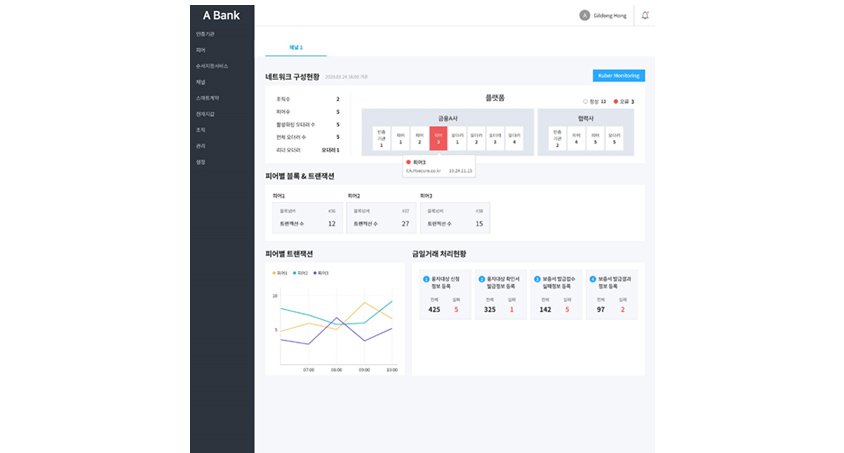Open 인증기관 in the sidebar
The image size is (844, 453).
[206, 34]
